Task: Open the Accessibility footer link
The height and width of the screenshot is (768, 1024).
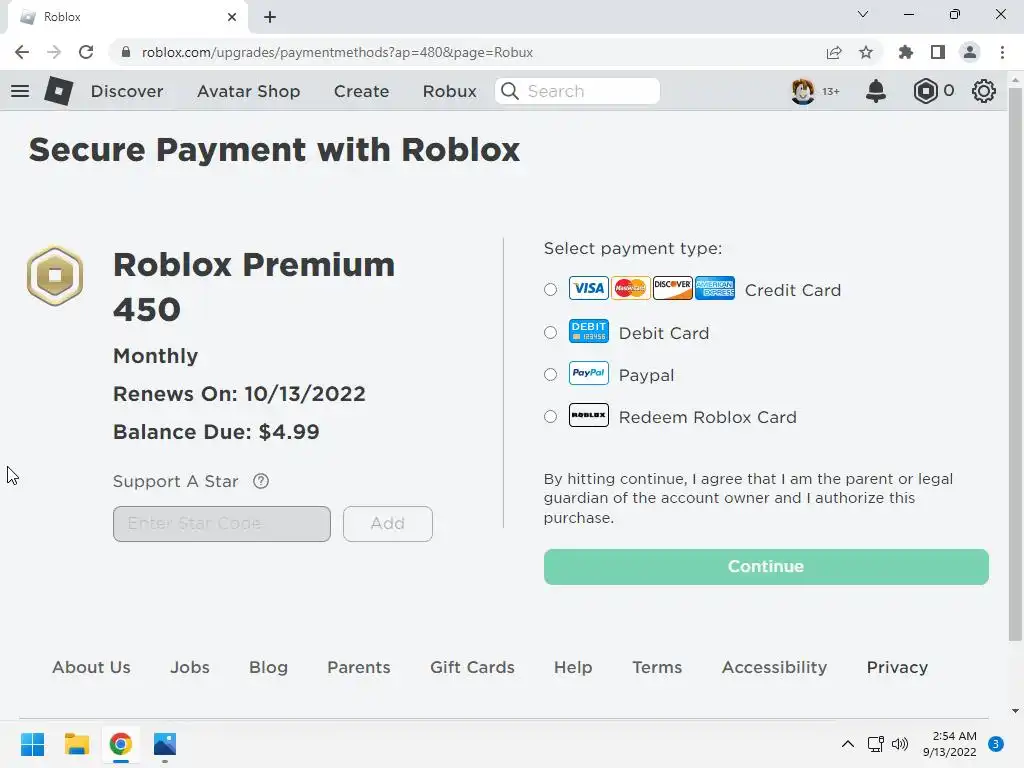Action: pos(774,667)
